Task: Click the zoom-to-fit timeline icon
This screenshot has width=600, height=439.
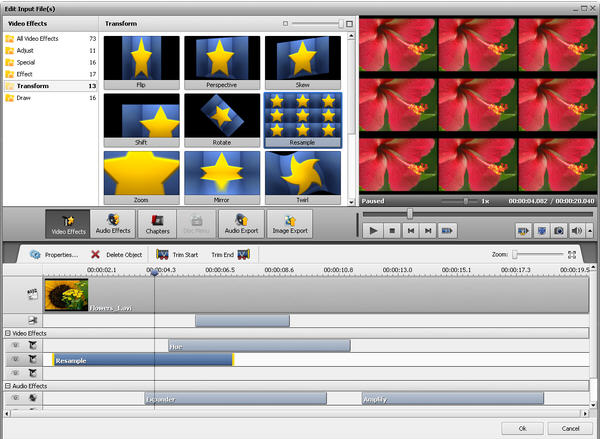Action: (572, 255)
